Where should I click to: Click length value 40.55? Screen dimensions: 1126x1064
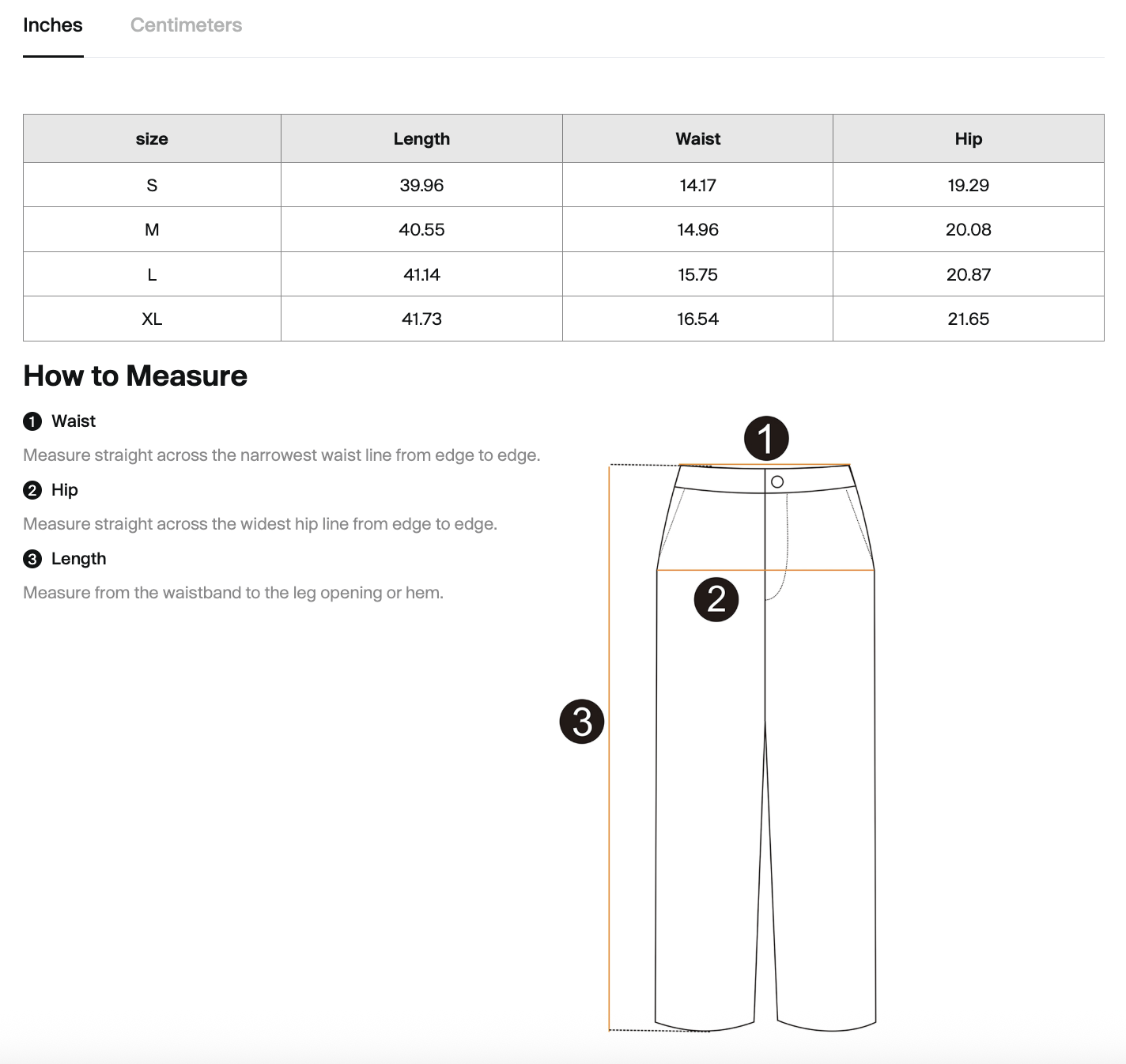(x=421, y=229)
